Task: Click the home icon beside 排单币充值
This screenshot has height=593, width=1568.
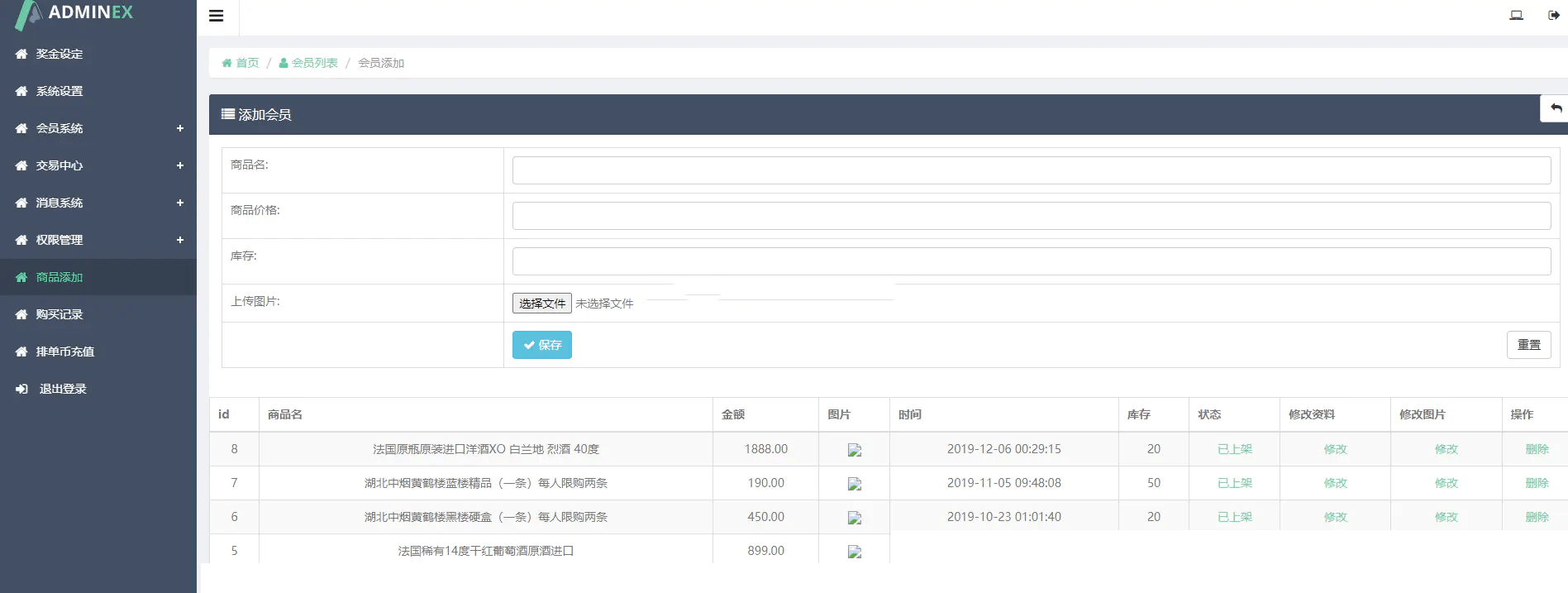Action: [21, 351]
